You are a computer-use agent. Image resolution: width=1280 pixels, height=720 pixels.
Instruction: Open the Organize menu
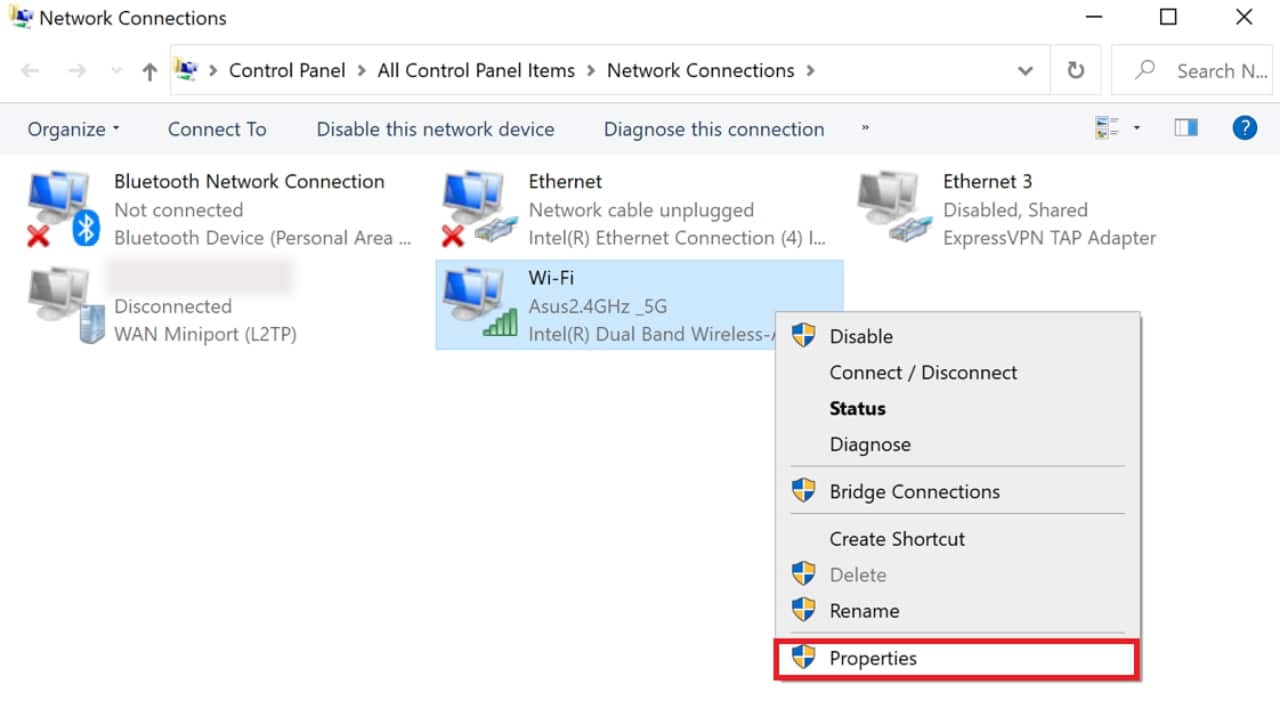(x=73, y=129)
